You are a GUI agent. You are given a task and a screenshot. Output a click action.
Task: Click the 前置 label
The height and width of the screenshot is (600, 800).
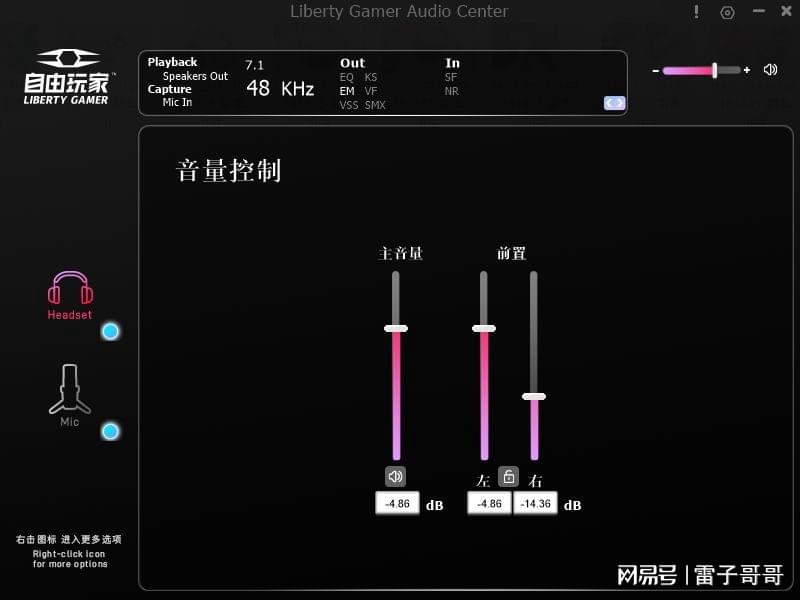tap(511, 253)
